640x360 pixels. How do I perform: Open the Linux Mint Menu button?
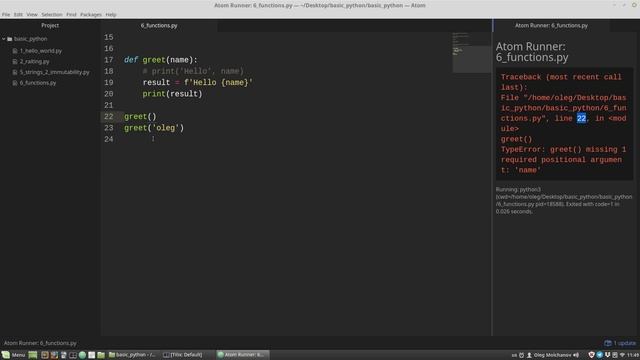click(13, 355)
